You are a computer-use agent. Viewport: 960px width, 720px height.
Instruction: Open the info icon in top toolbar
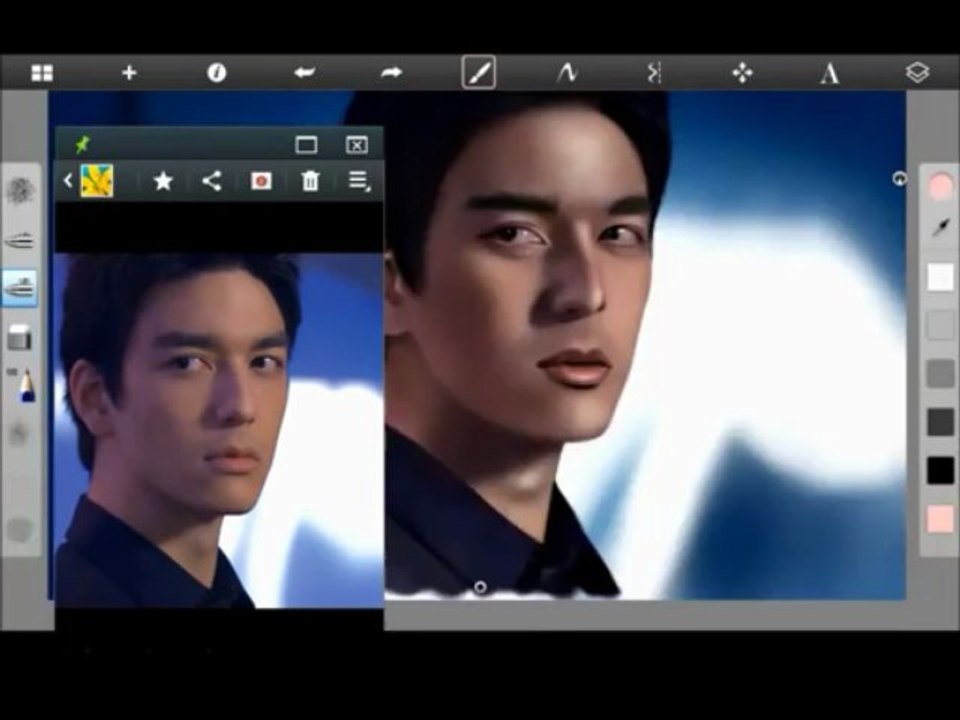point(217,73)
